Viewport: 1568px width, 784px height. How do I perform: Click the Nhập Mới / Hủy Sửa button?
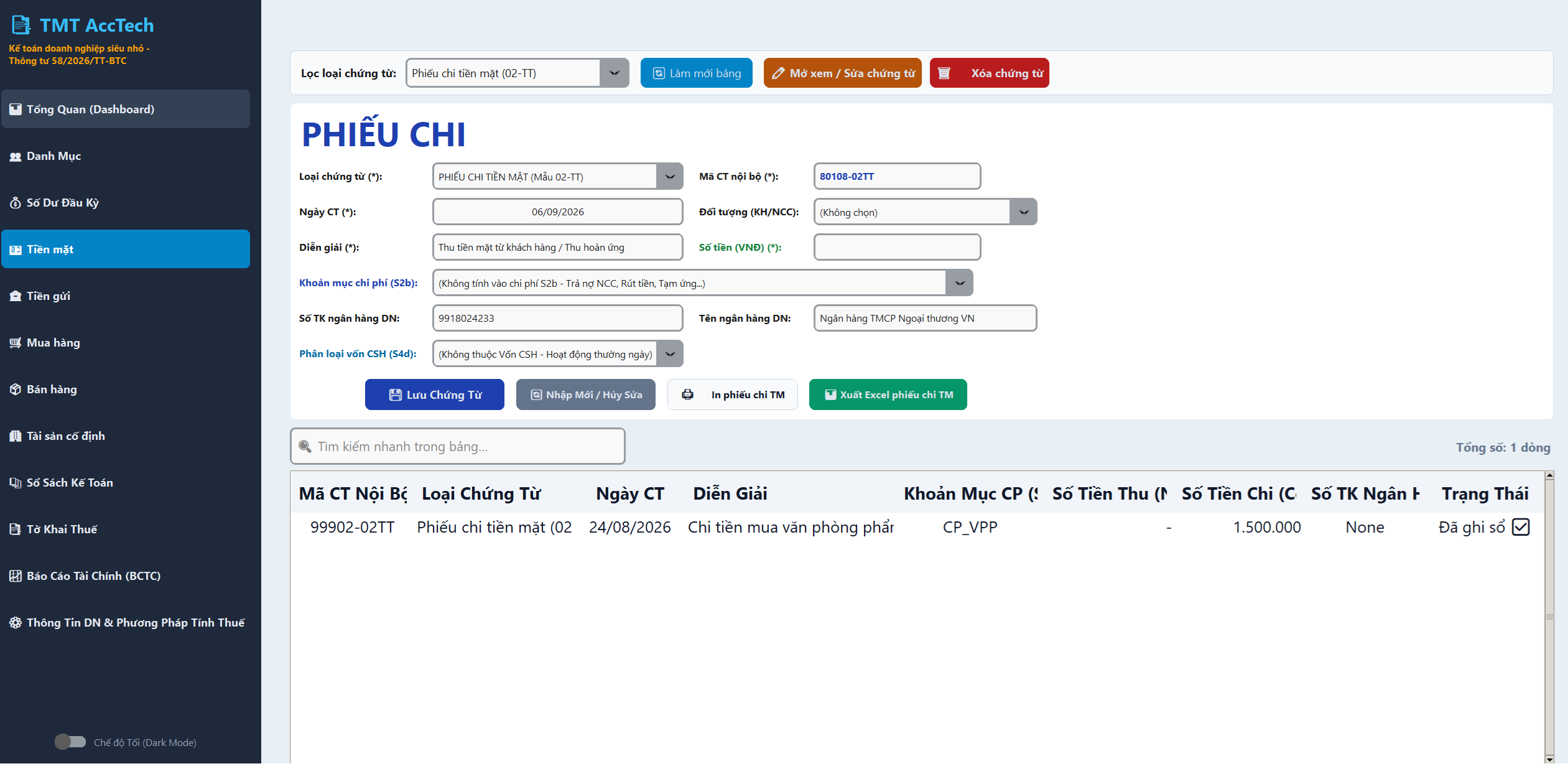(x=586, y=394)
